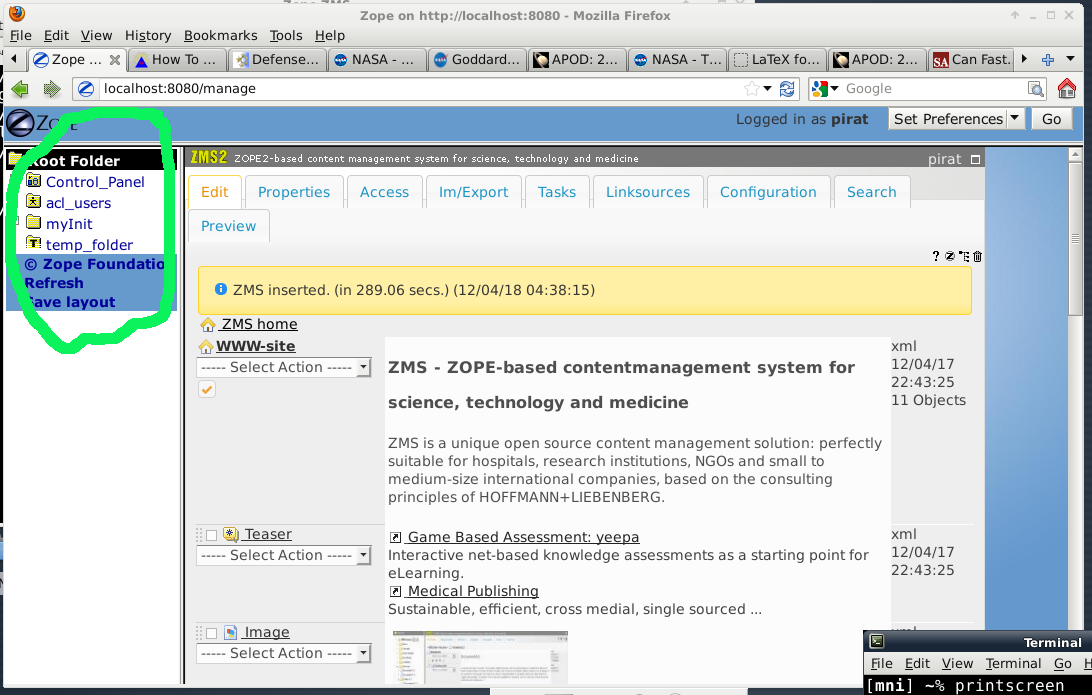The height and width of the screenshot is (695, 1092).
Task: Open the Select Action dropdown under WWW-site
Action: click(284, 367)
